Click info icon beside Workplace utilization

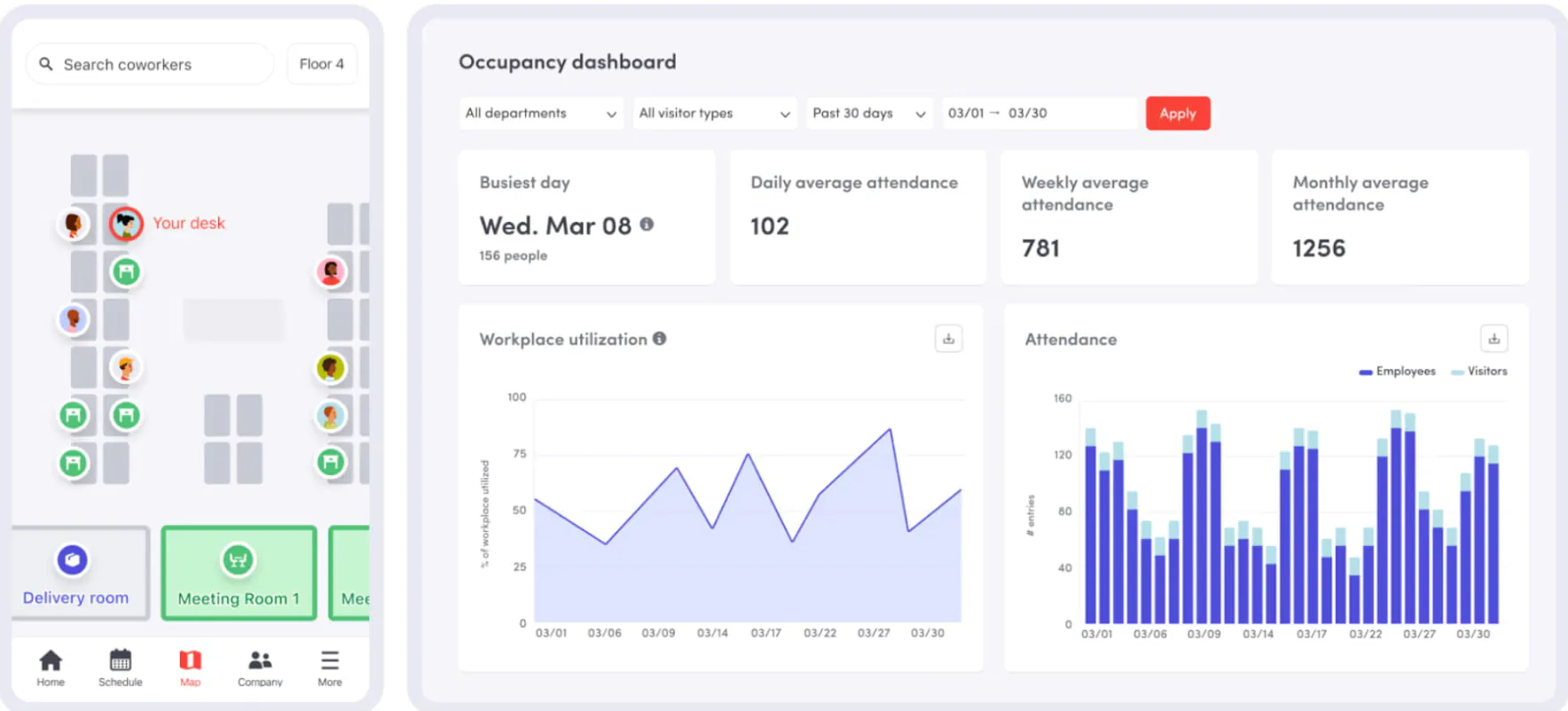(660, 339)
